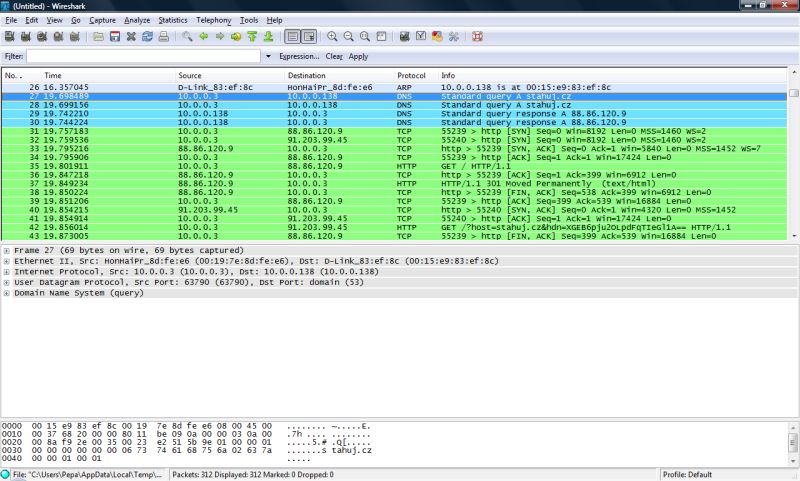Click the Apply filter button
This screenshot has height=481, width=800.
(358, 56)
